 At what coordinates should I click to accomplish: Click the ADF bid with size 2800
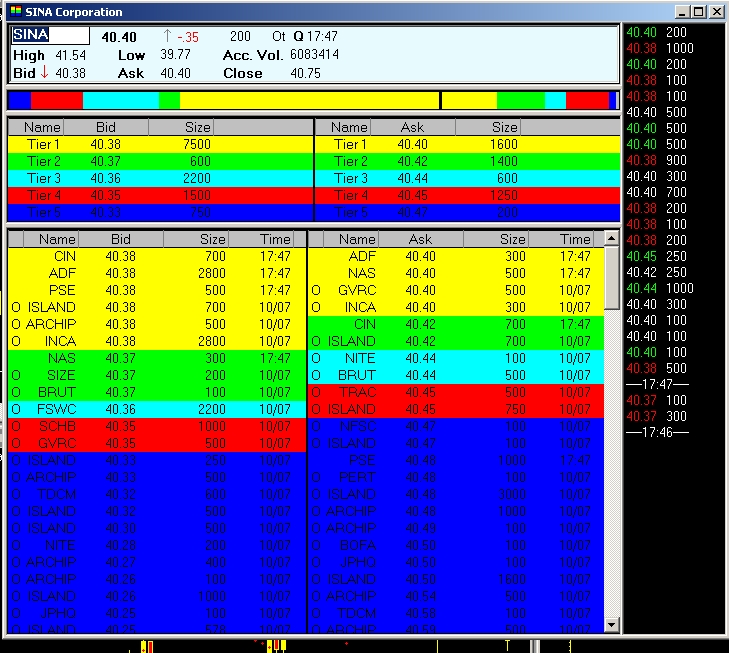point(157,273)
